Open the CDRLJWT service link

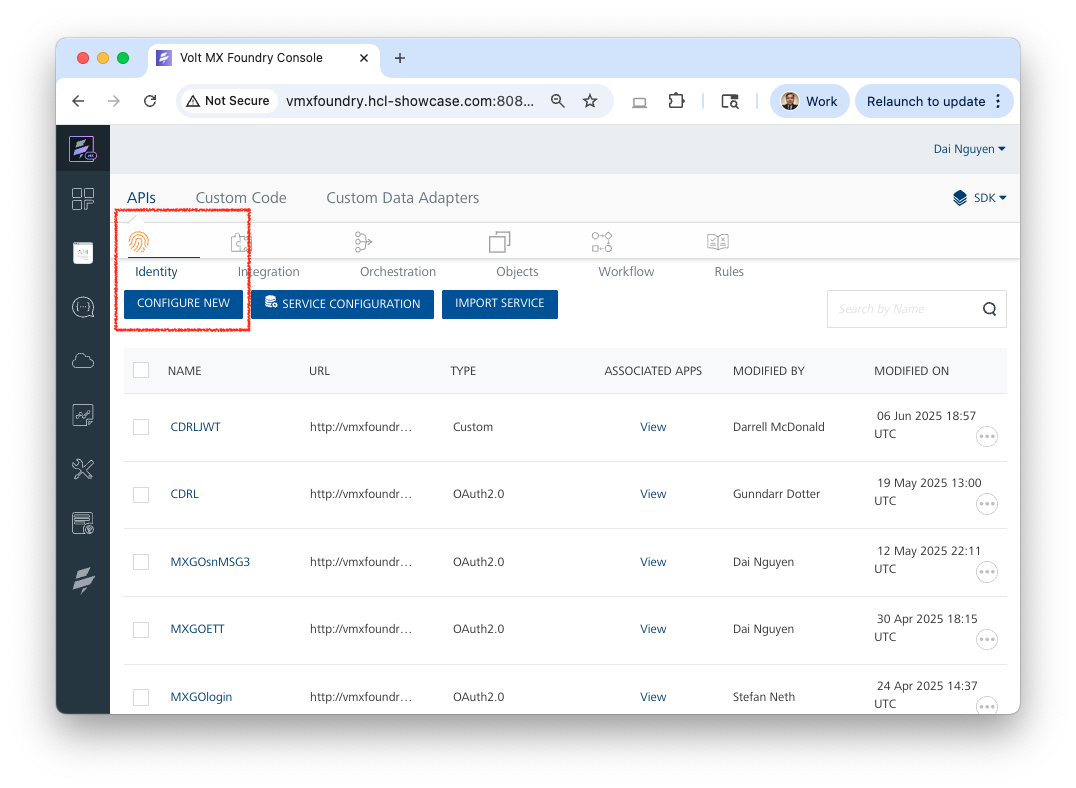pos(196,427)
